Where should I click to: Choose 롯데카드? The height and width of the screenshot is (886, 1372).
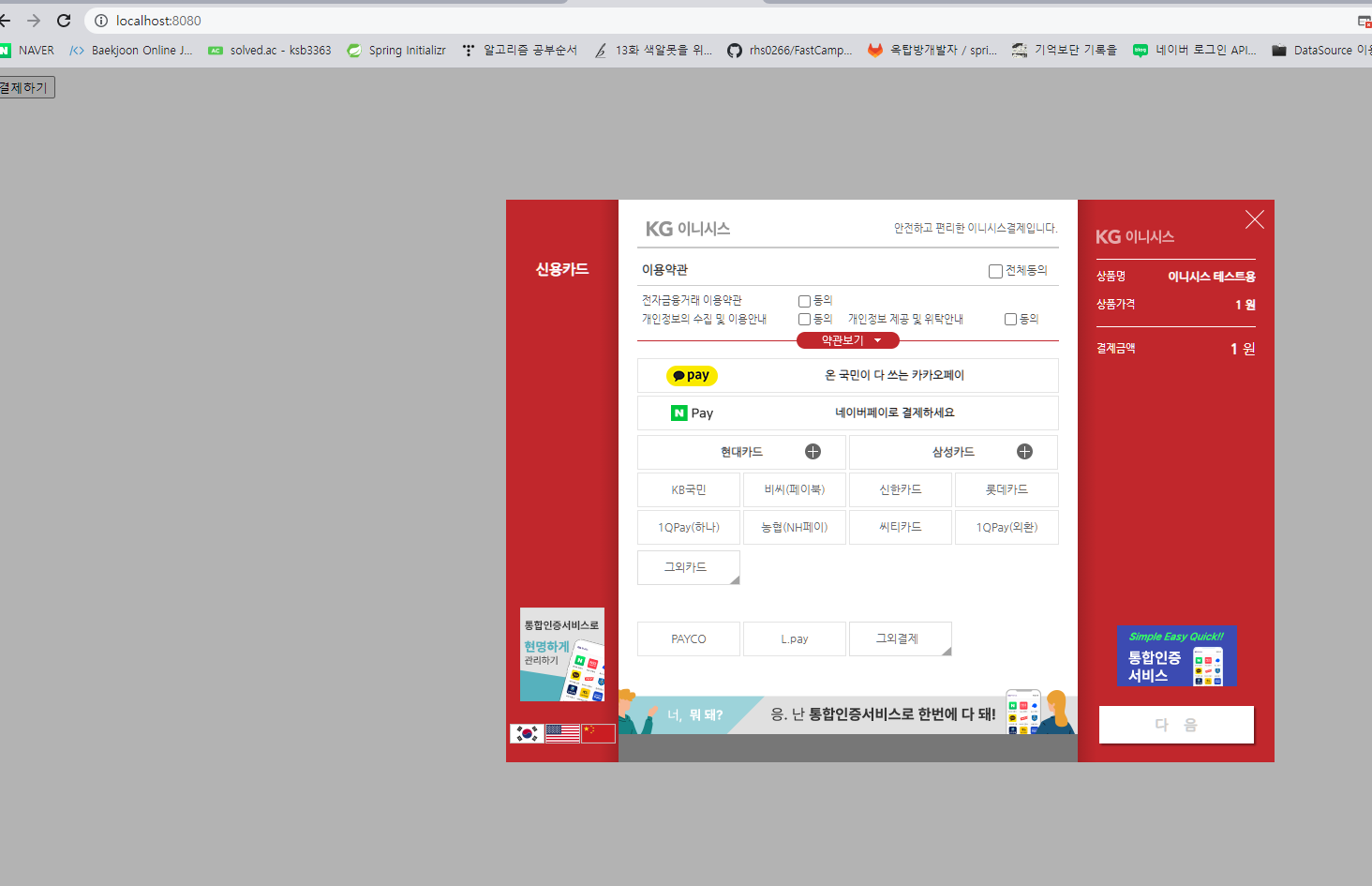point(1007,489)
